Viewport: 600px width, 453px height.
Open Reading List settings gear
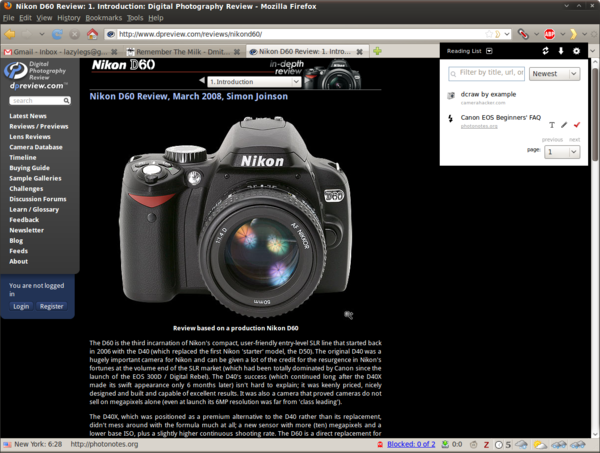click(x=576, y=51)
